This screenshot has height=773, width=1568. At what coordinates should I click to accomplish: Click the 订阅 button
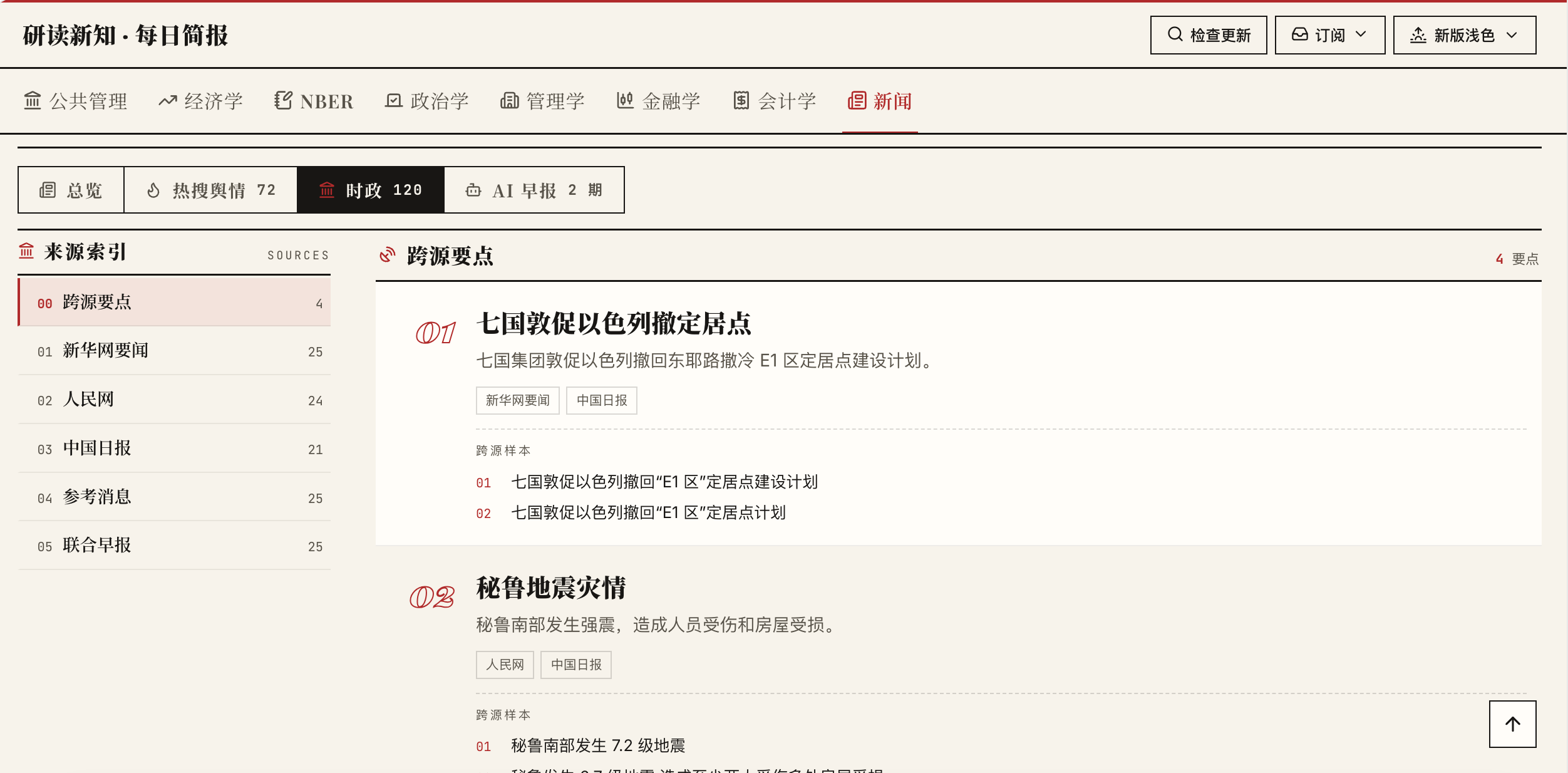[1330, 35]
